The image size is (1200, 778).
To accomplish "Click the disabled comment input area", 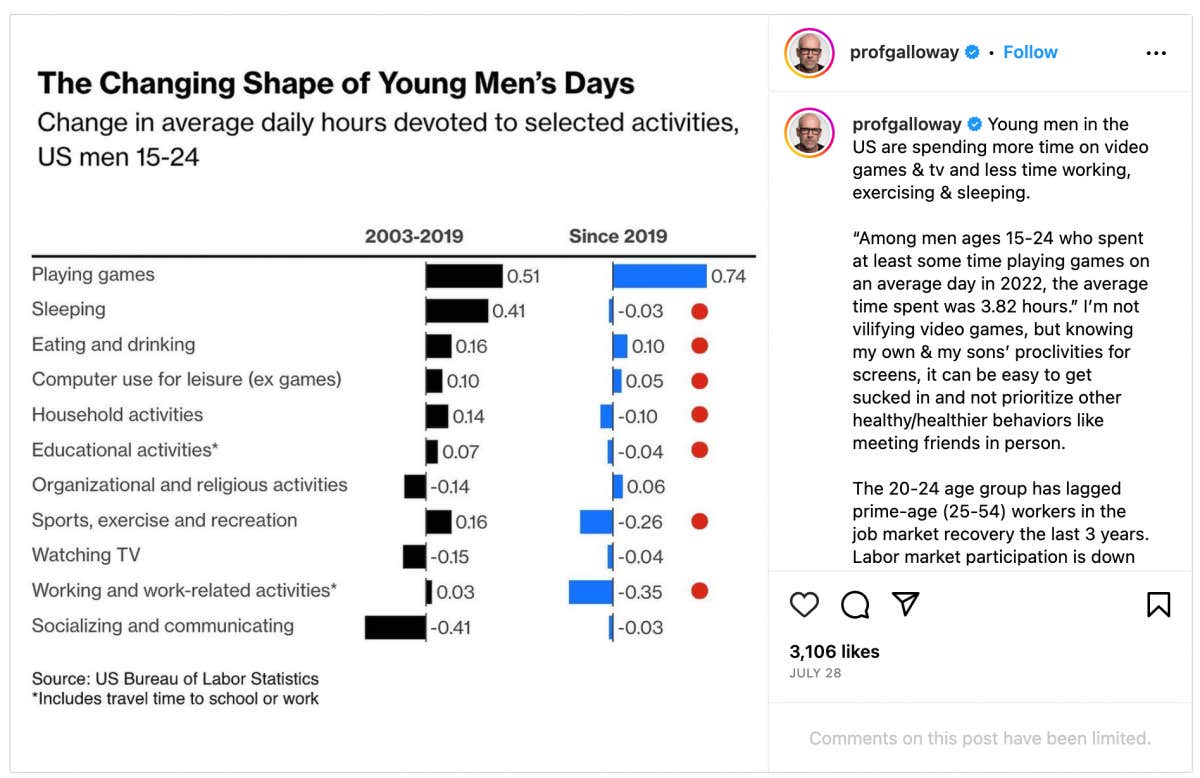I will [978, 738].
